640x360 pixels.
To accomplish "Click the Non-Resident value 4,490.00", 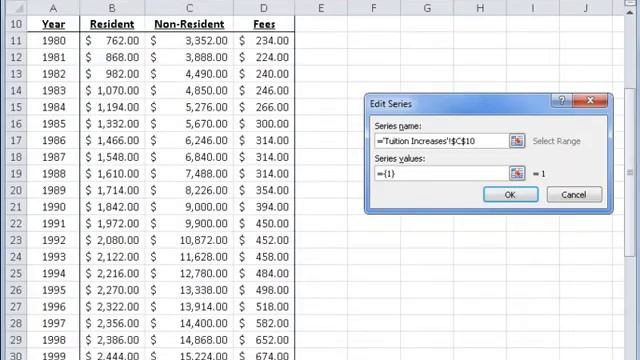I will tap(189, 74).
